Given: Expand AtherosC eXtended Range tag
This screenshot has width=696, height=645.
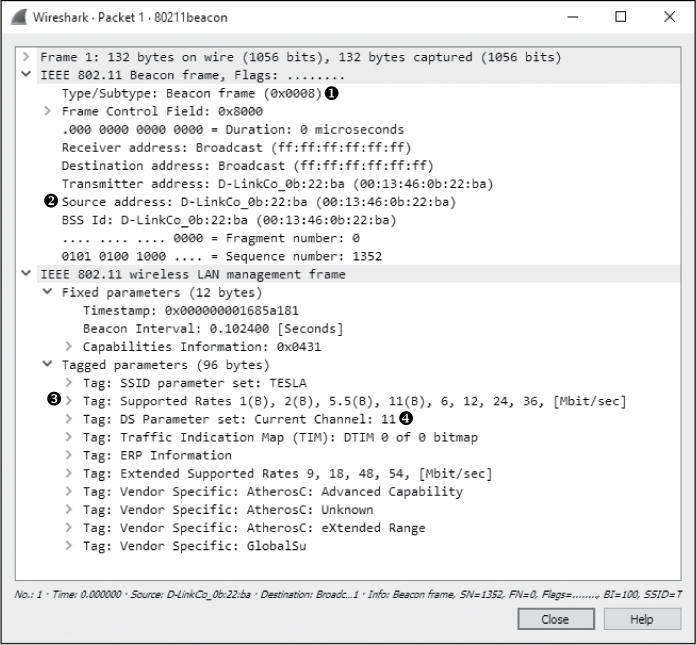Looking at the screenshot, I should point(68,527).
